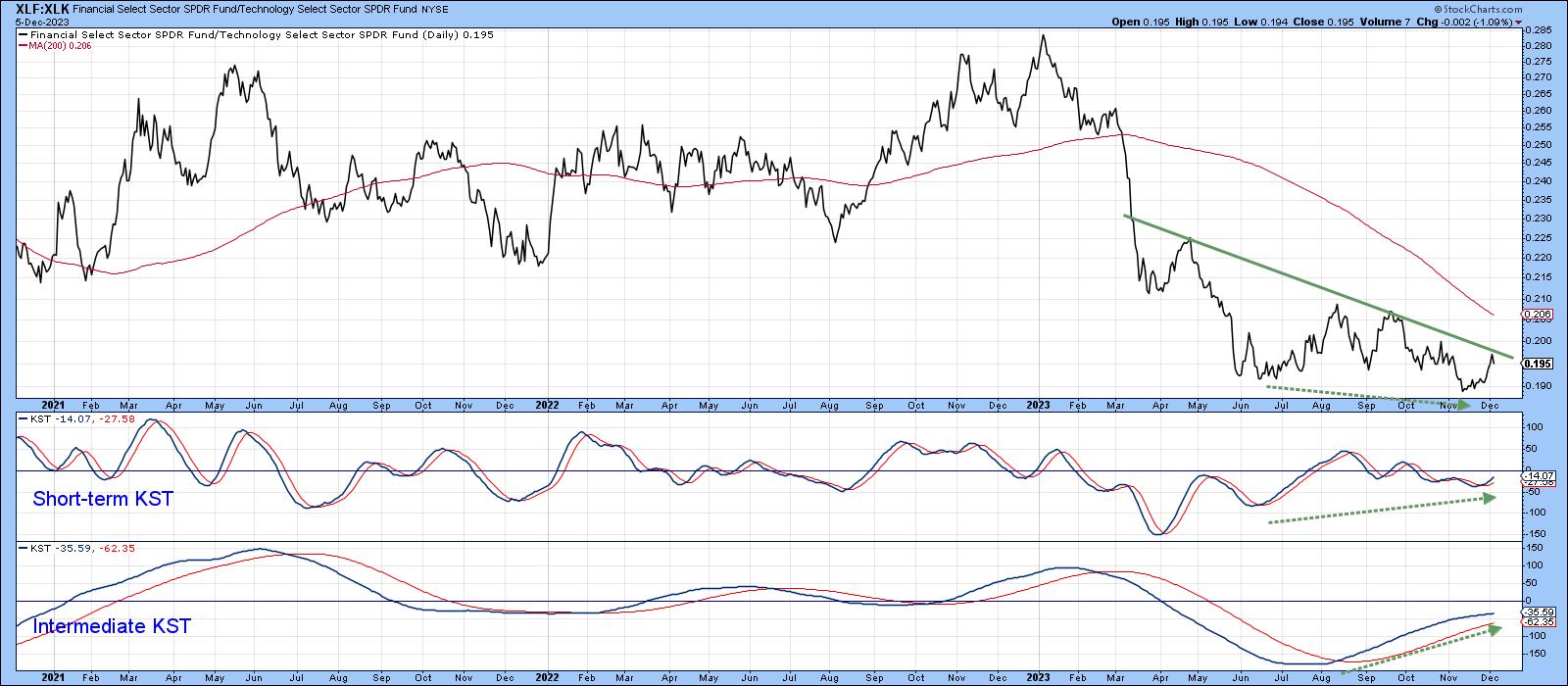
Task: Click the Dec label at bottom-right of axis
Action: (x=1490, y=677)
